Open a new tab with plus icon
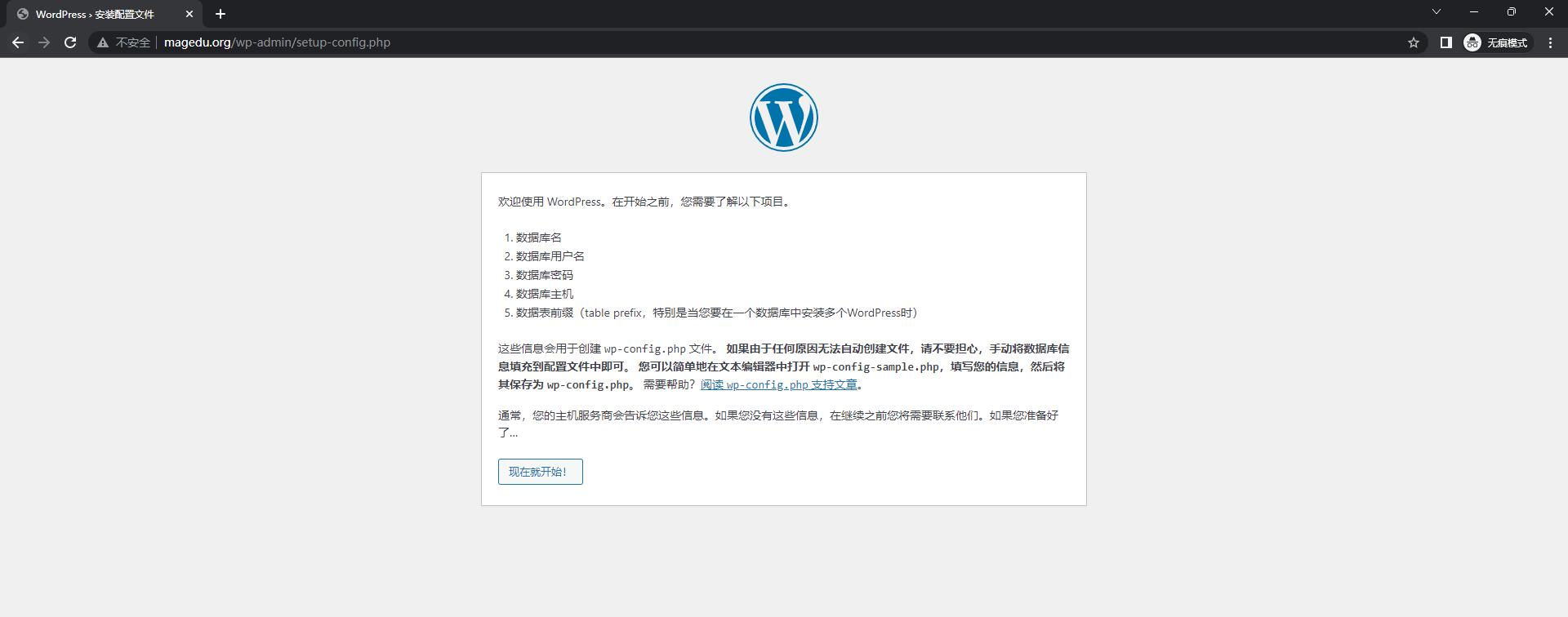1568x617 pixels. click(x=220, y=14)
